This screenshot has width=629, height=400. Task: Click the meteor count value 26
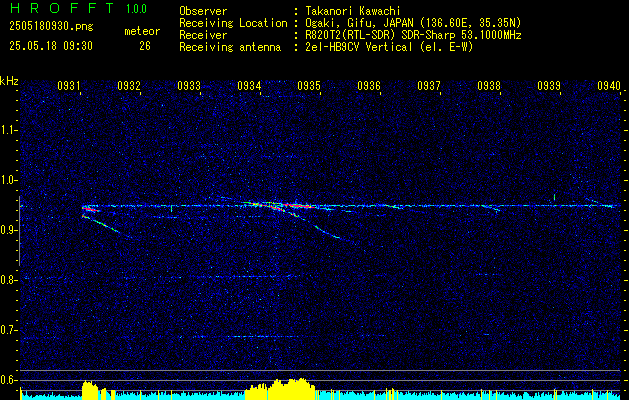tap(145, 46)
